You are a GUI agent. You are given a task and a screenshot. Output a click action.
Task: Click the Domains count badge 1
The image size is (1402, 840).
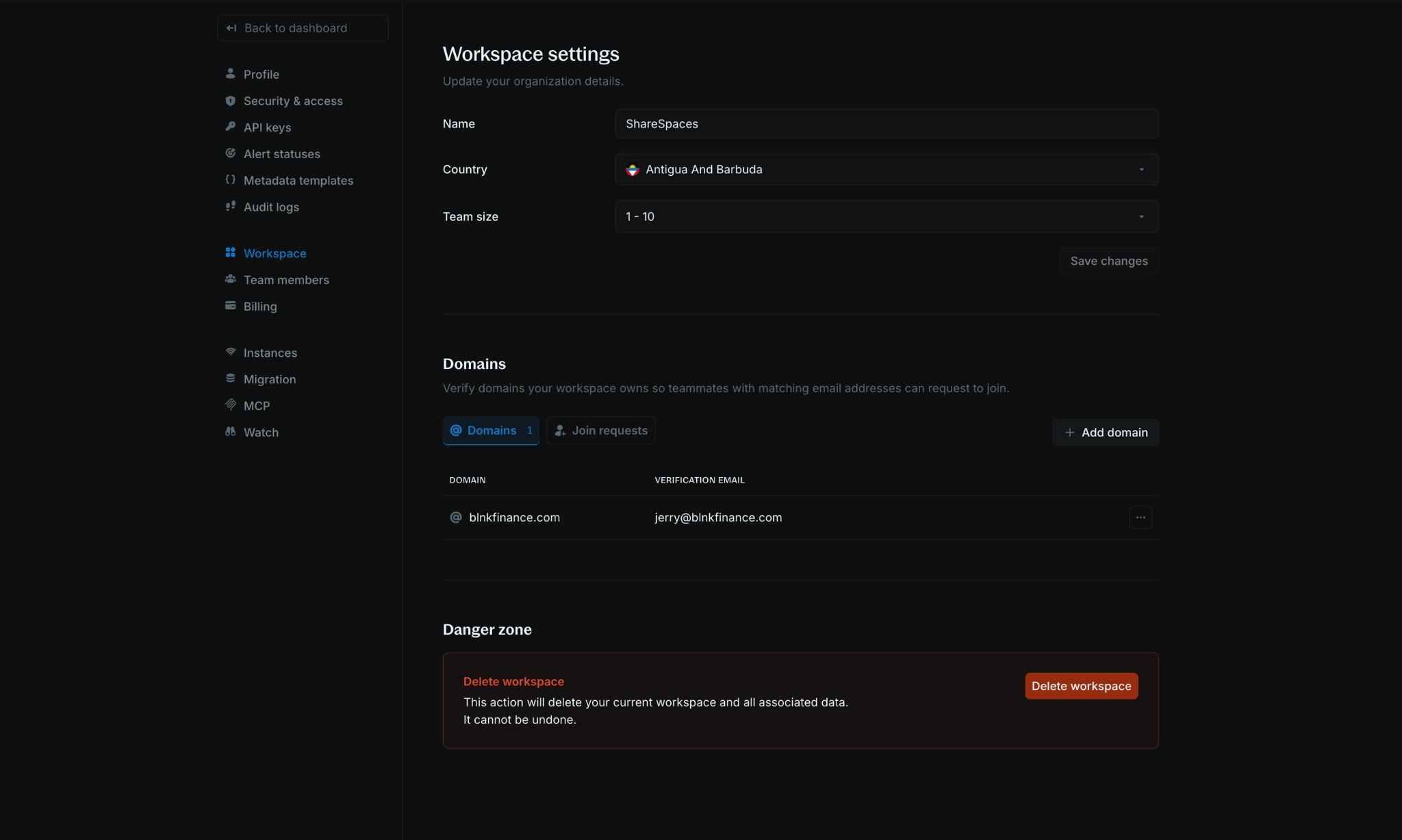coord(529,431)
